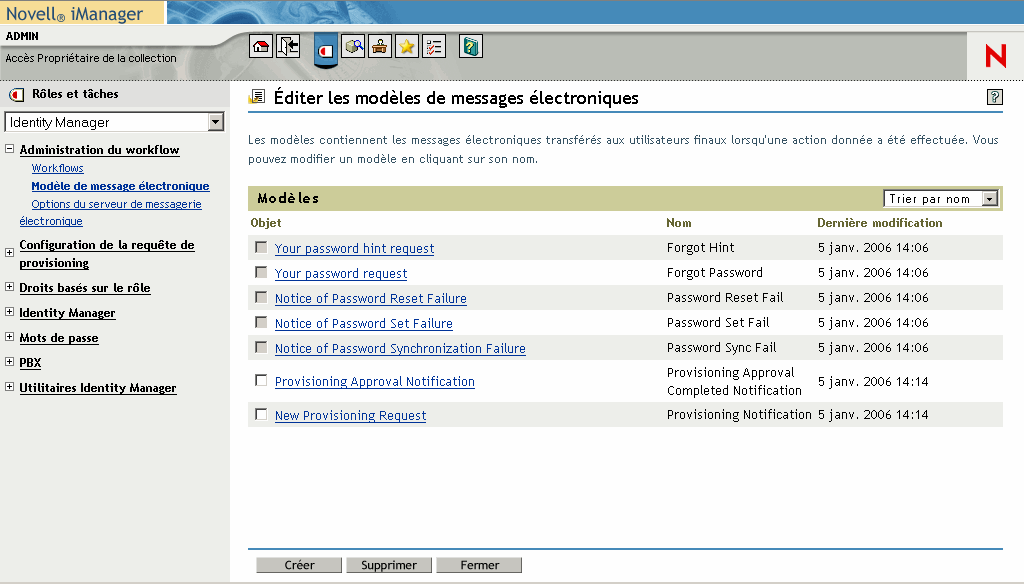Open 'Provisioning Approval Notification' link
The image size is (1024, 584).
375,381
